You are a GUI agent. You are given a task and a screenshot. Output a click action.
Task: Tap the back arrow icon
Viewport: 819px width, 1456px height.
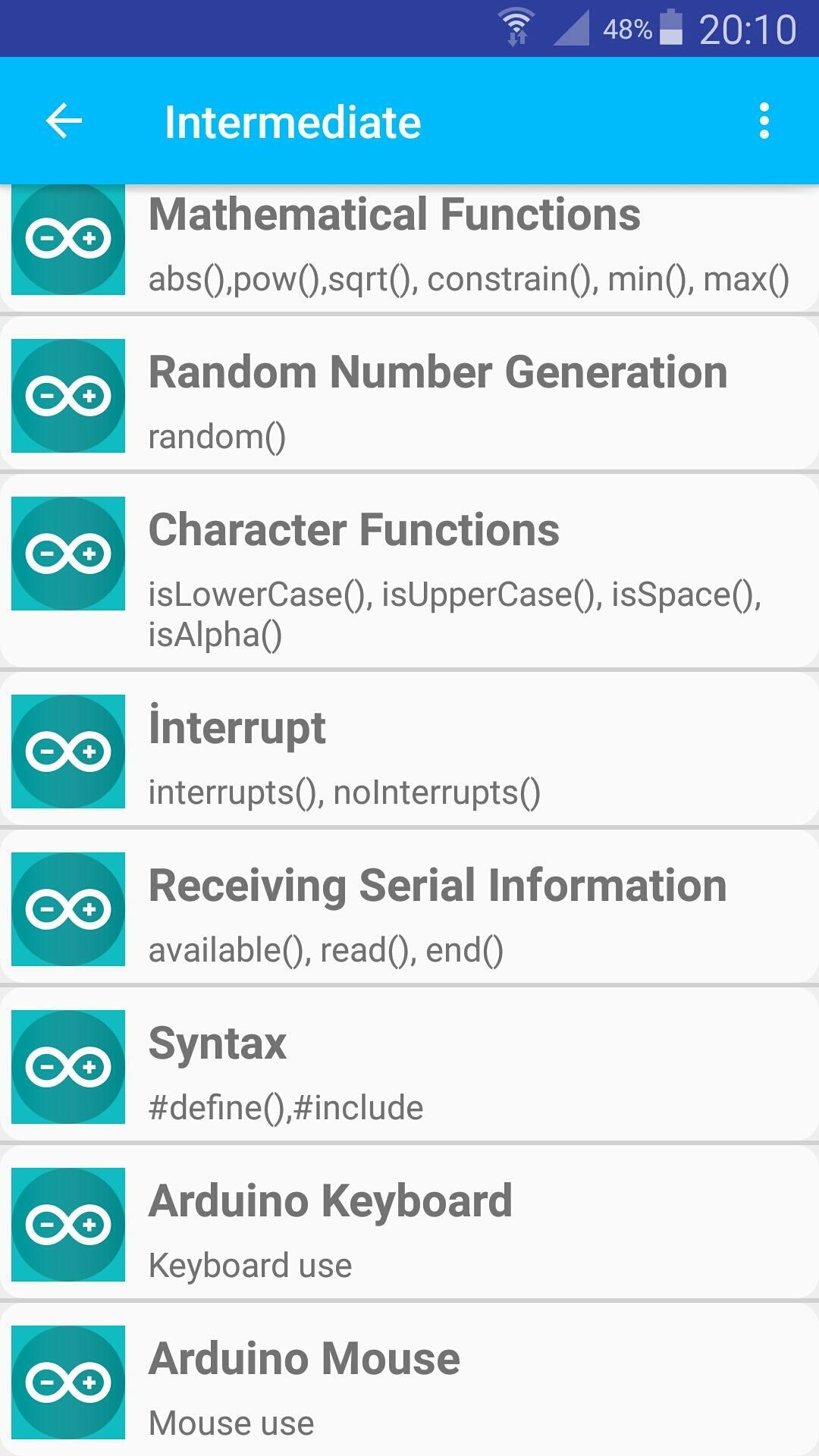click(64, 121)
